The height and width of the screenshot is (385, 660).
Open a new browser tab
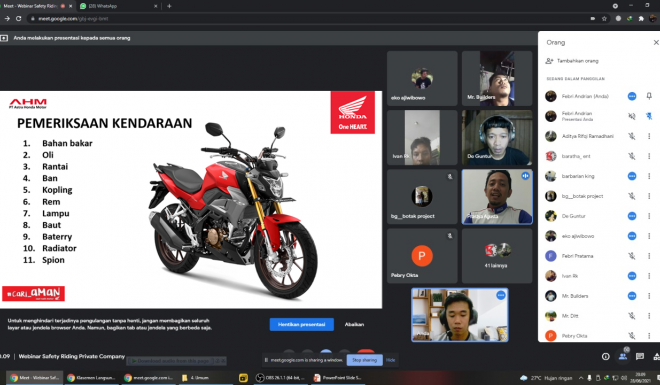point(169,6)
